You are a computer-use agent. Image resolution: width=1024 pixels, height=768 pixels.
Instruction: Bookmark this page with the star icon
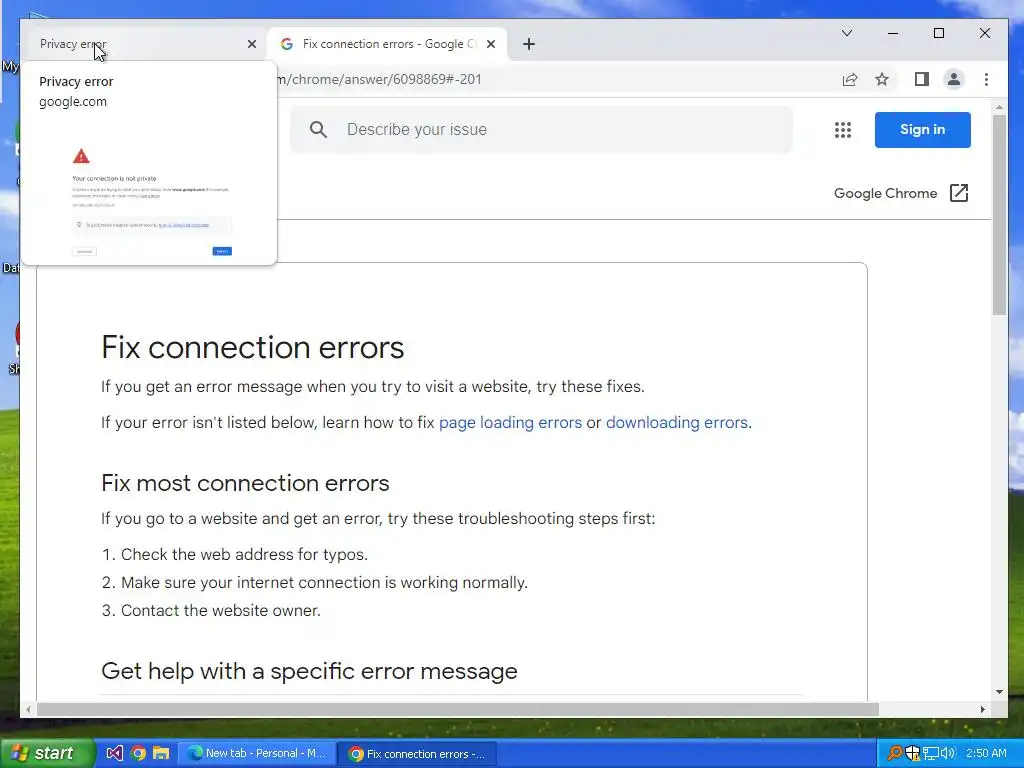882,80
